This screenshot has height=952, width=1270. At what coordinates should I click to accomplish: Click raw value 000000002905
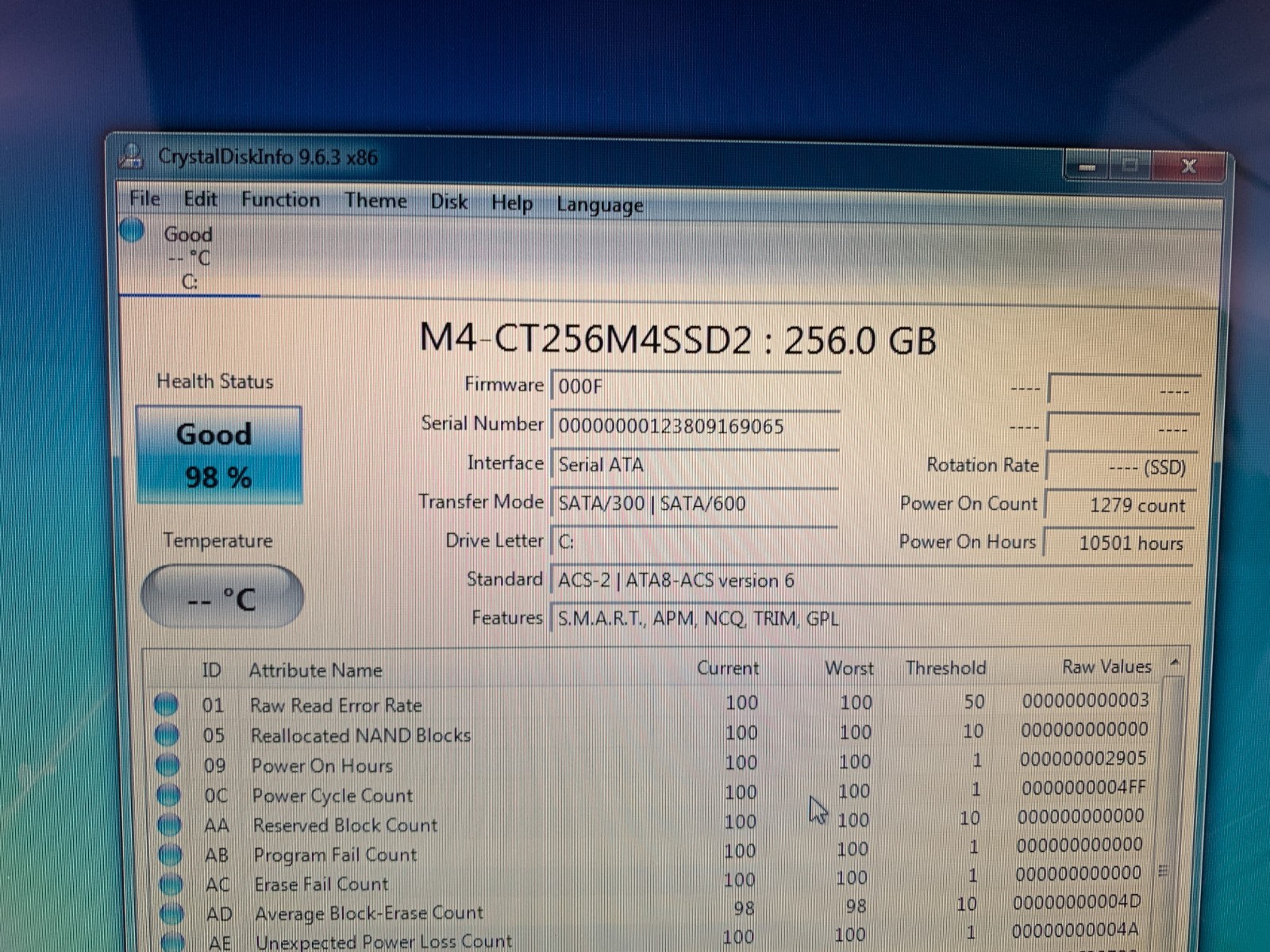1083,758
